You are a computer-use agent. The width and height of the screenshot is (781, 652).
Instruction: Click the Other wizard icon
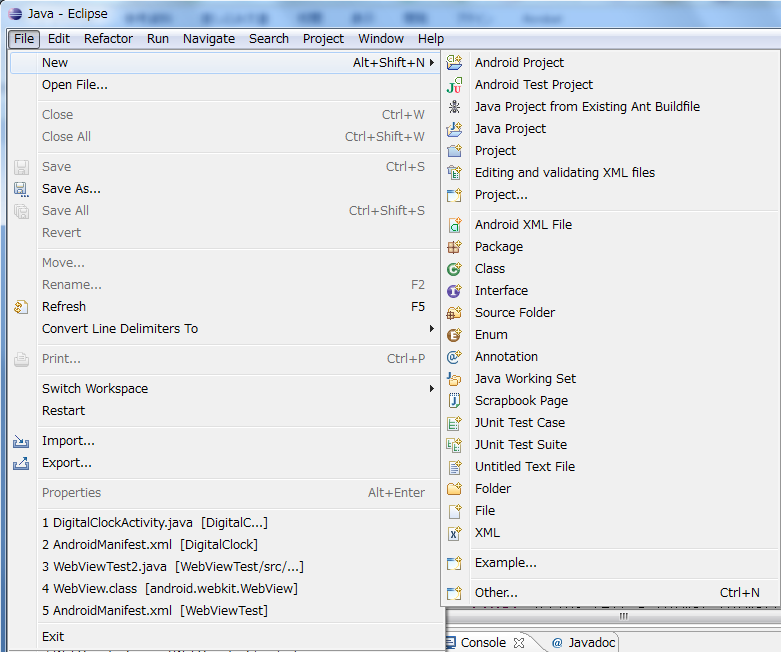pos(454,593)
